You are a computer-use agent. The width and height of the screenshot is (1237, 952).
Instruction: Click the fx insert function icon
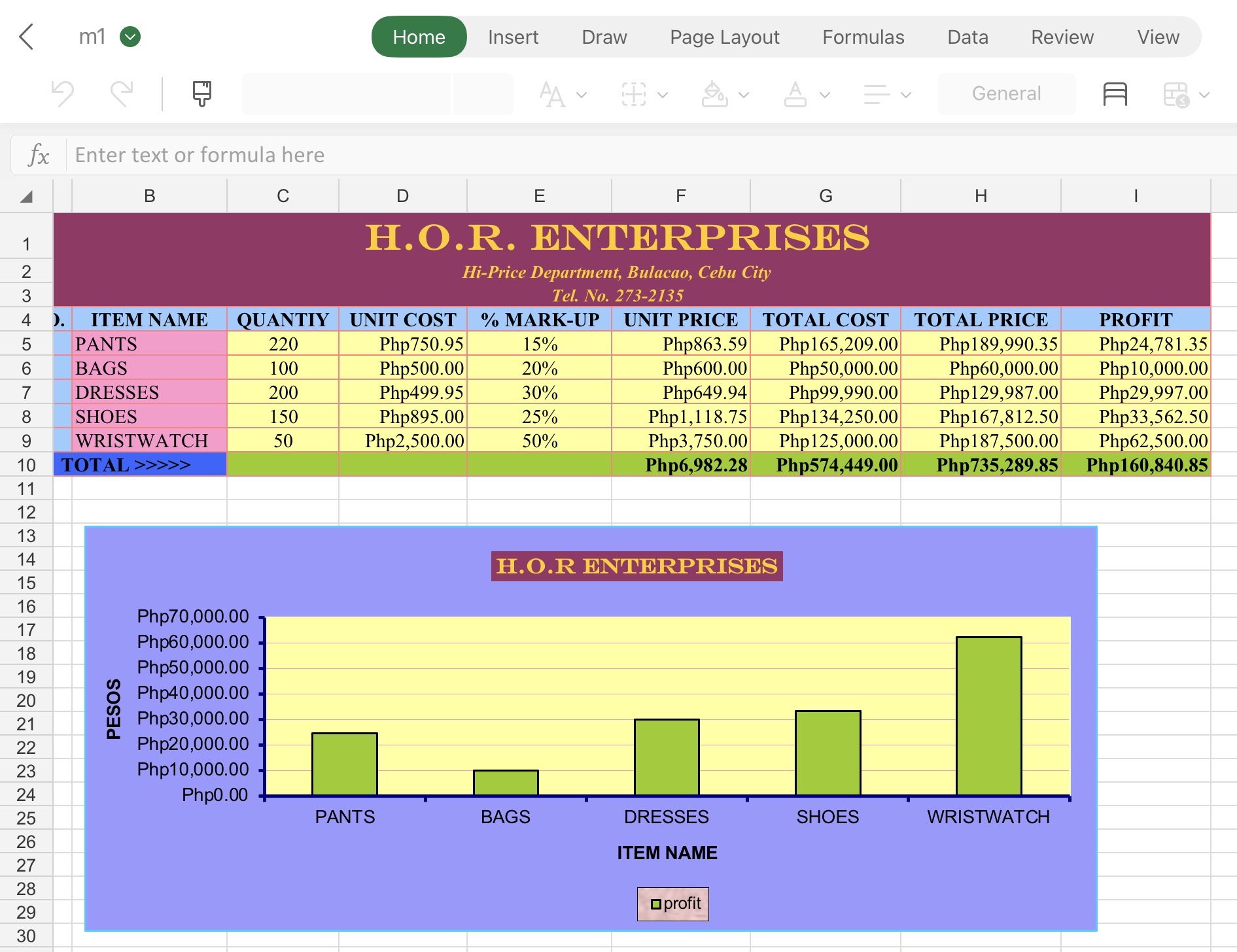coord(39,156)
